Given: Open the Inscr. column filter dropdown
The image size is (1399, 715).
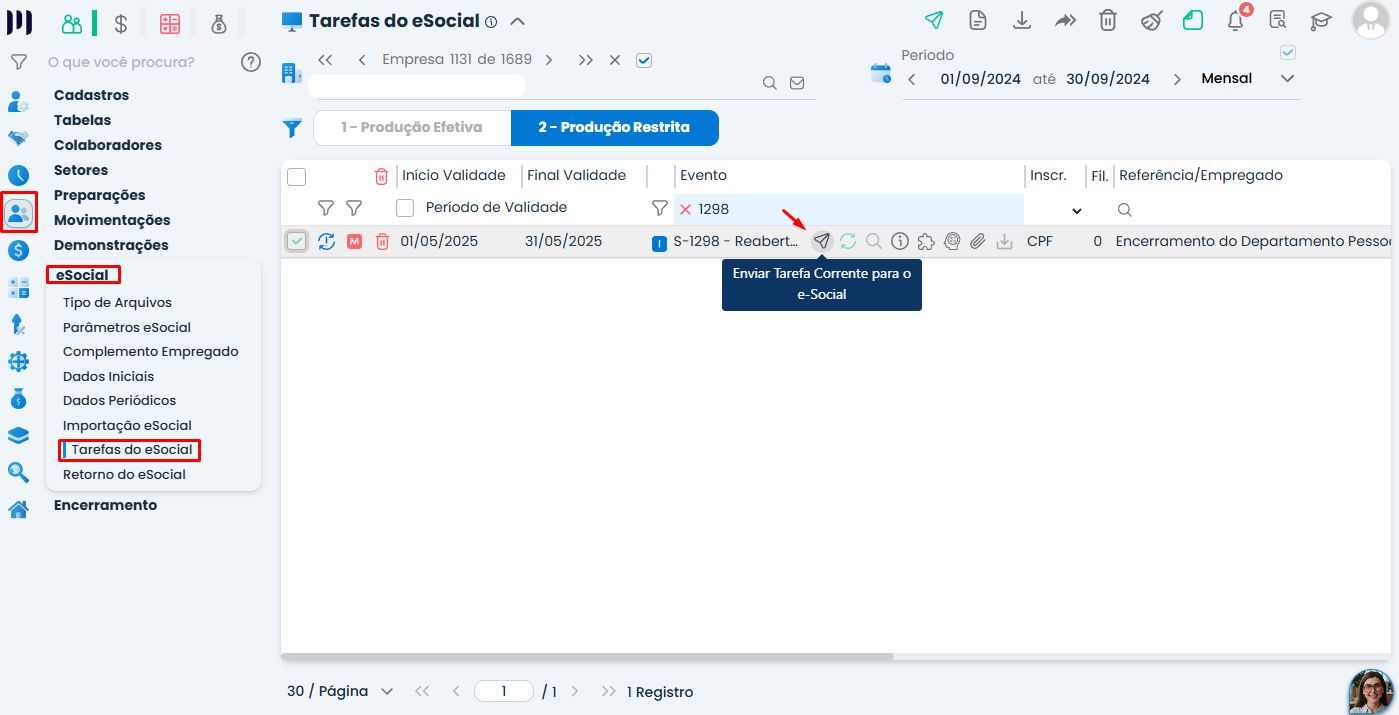Looking at the screenshot, I should coord(1077,210).
